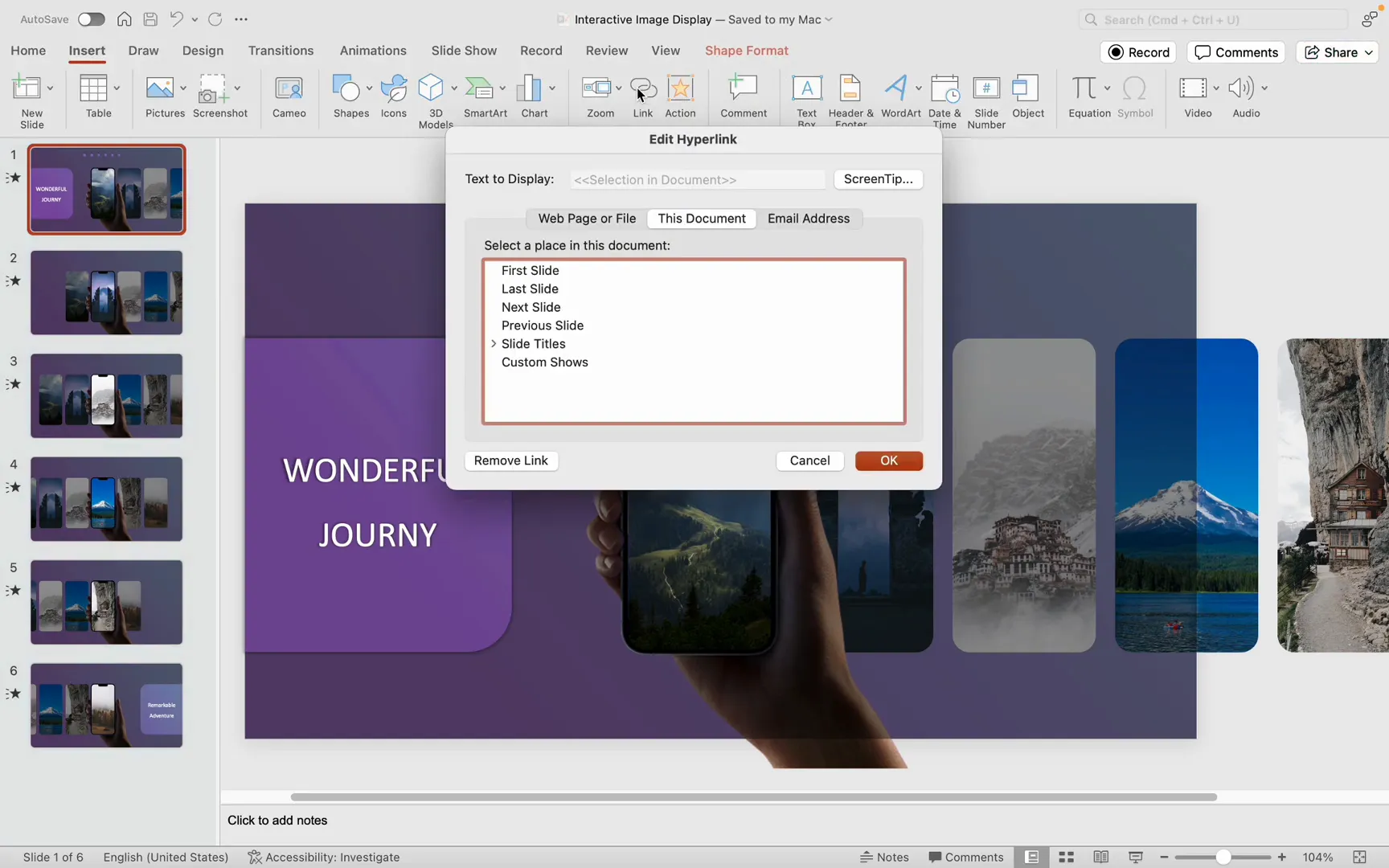
Task: Click the Screenshot icon
Action: point(213,88)
